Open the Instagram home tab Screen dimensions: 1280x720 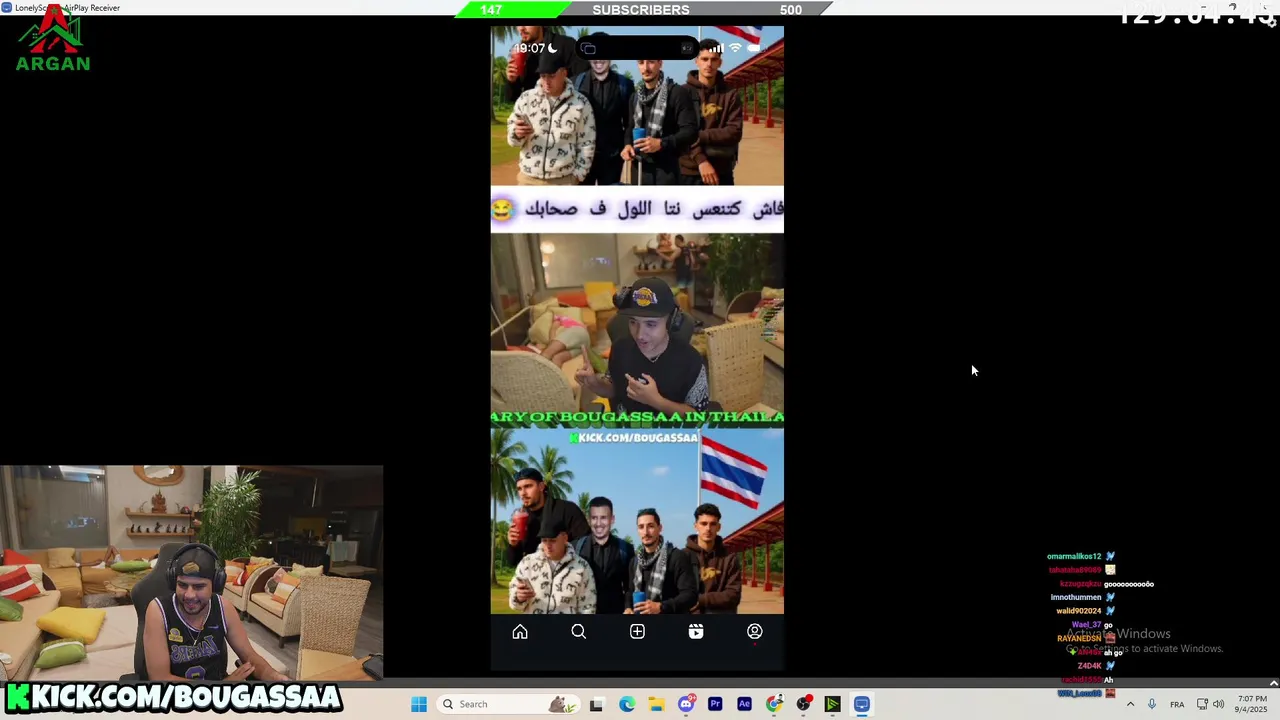[x=520, y=632]
